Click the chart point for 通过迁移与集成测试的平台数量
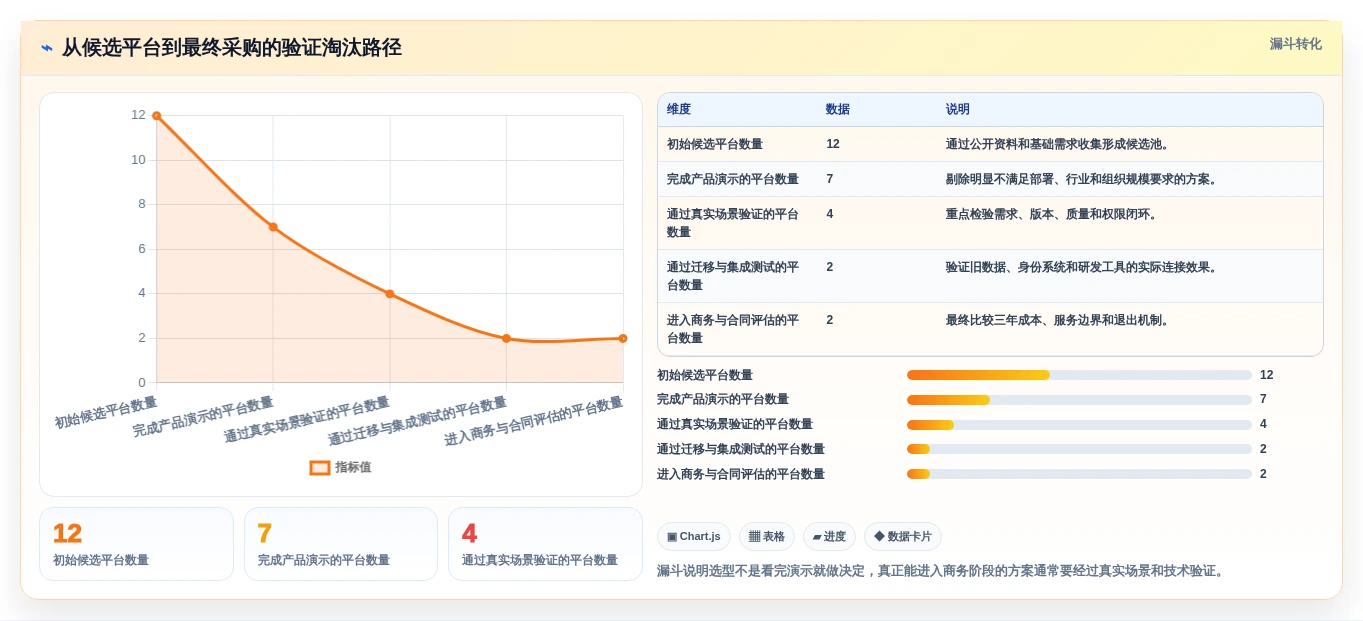The image size is (1363, 621). (506, 338)
